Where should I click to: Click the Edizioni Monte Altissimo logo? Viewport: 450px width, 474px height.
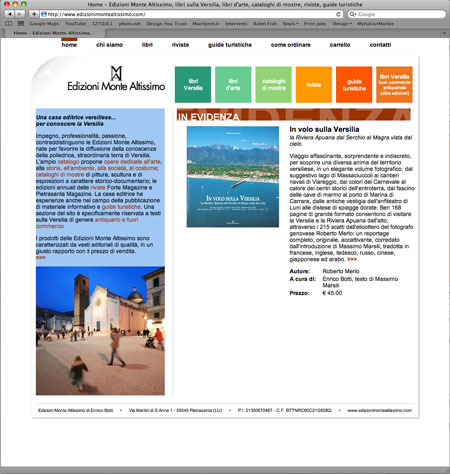point(116,79)
